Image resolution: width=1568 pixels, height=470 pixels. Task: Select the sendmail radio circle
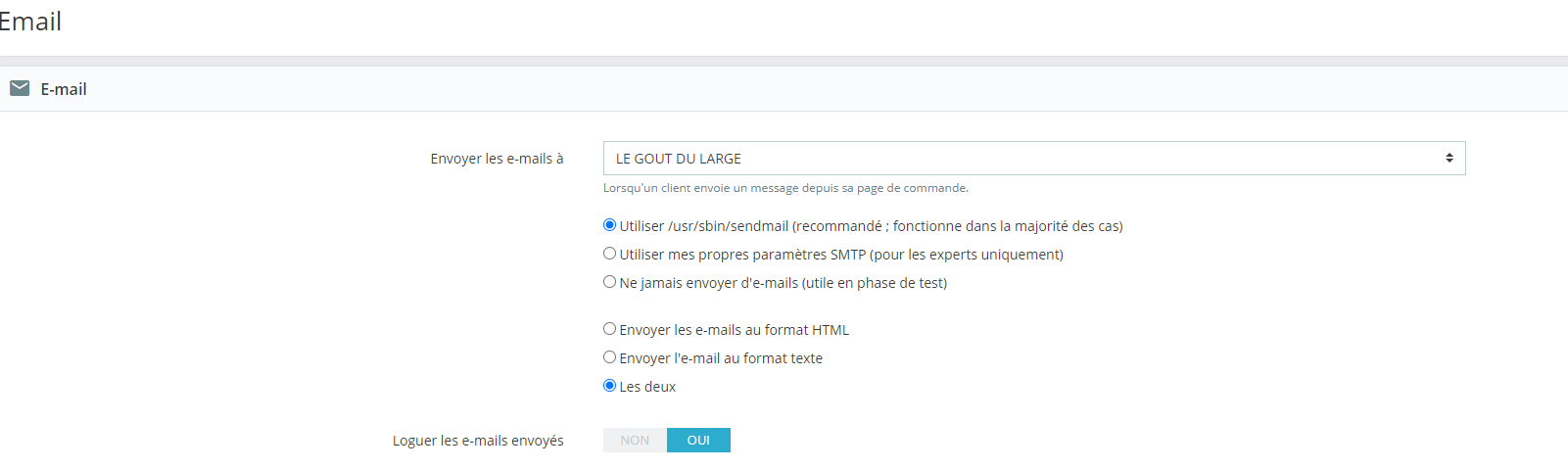pyautogui.click(x=609, y=225)
